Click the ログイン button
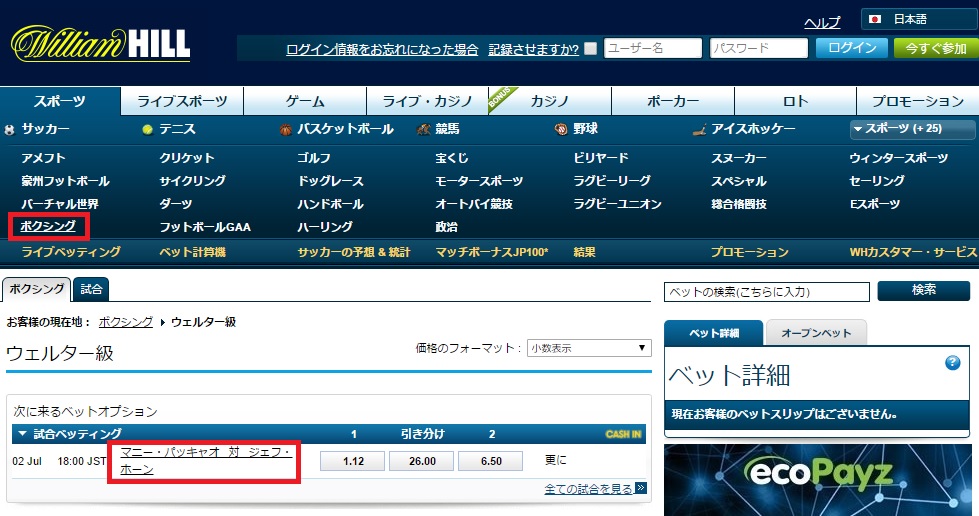The width and height of the screenshot is (979, 516). click(852, 48)
